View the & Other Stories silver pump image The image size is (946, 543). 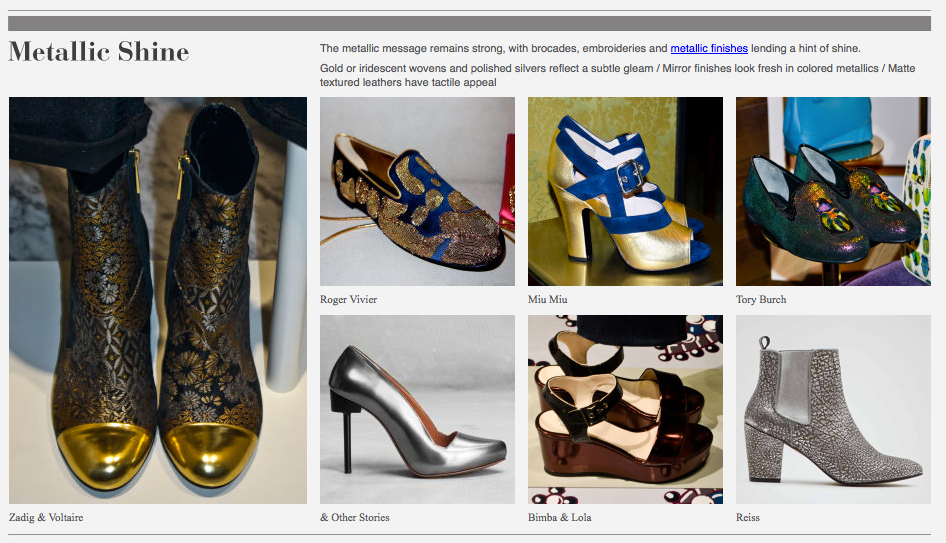[x=417, y=409]
